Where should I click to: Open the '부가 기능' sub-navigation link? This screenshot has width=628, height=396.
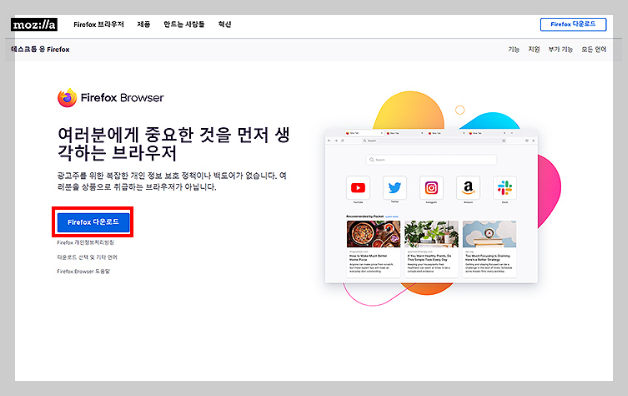point(560,49)
